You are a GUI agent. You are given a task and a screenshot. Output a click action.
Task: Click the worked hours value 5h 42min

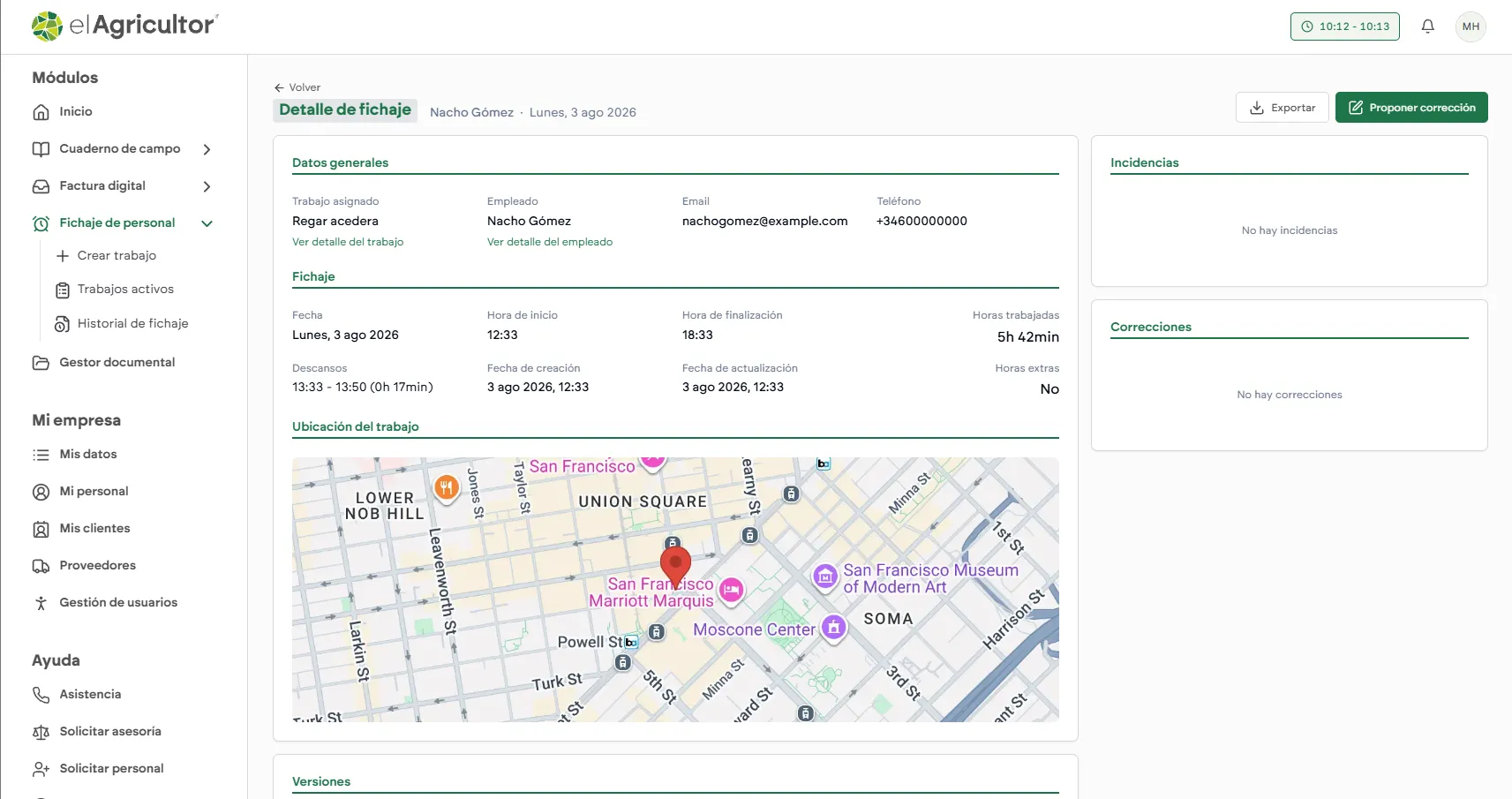[x=1028, y=336]
